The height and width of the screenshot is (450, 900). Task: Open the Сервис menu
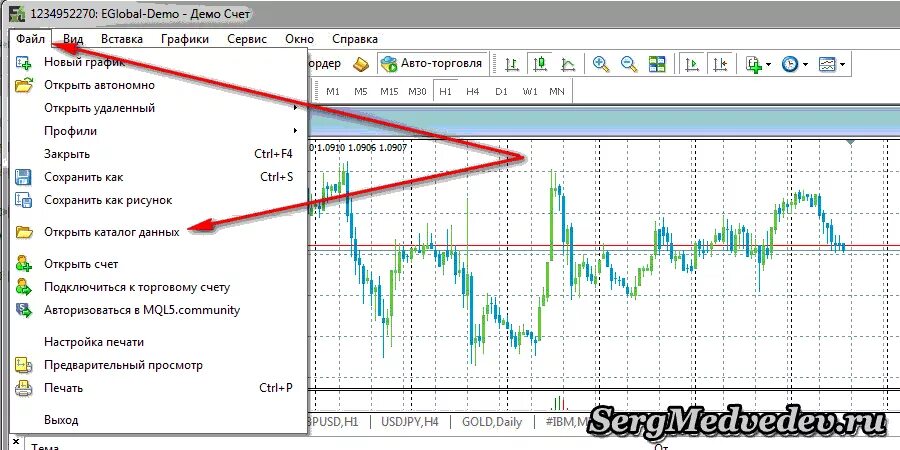247,39
